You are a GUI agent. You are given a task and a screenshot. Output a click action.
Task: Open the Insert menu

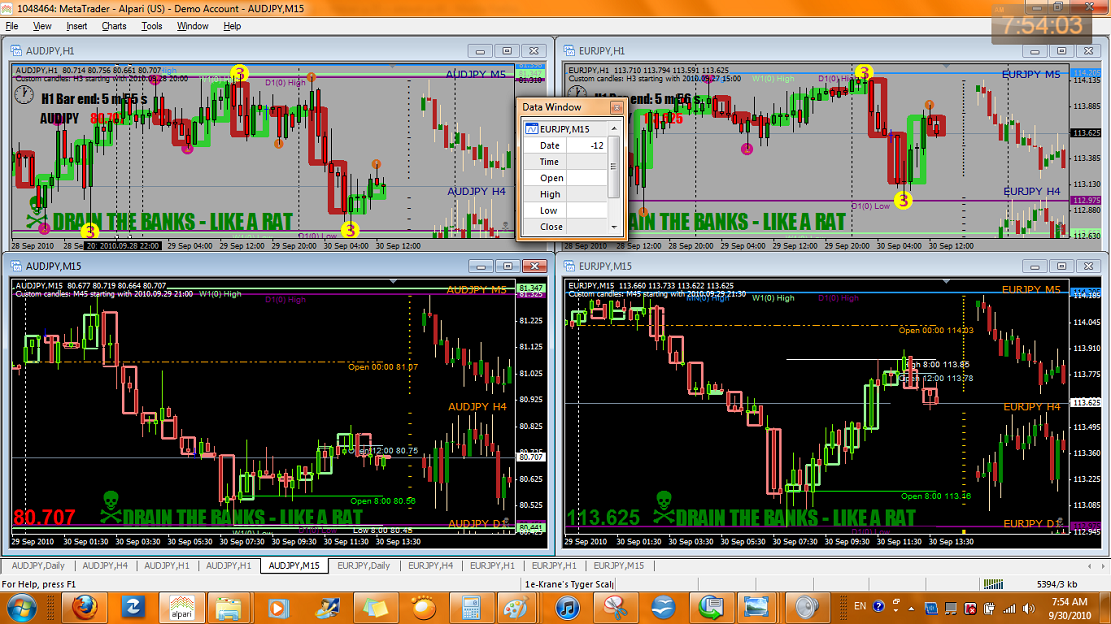click(77, 26)
